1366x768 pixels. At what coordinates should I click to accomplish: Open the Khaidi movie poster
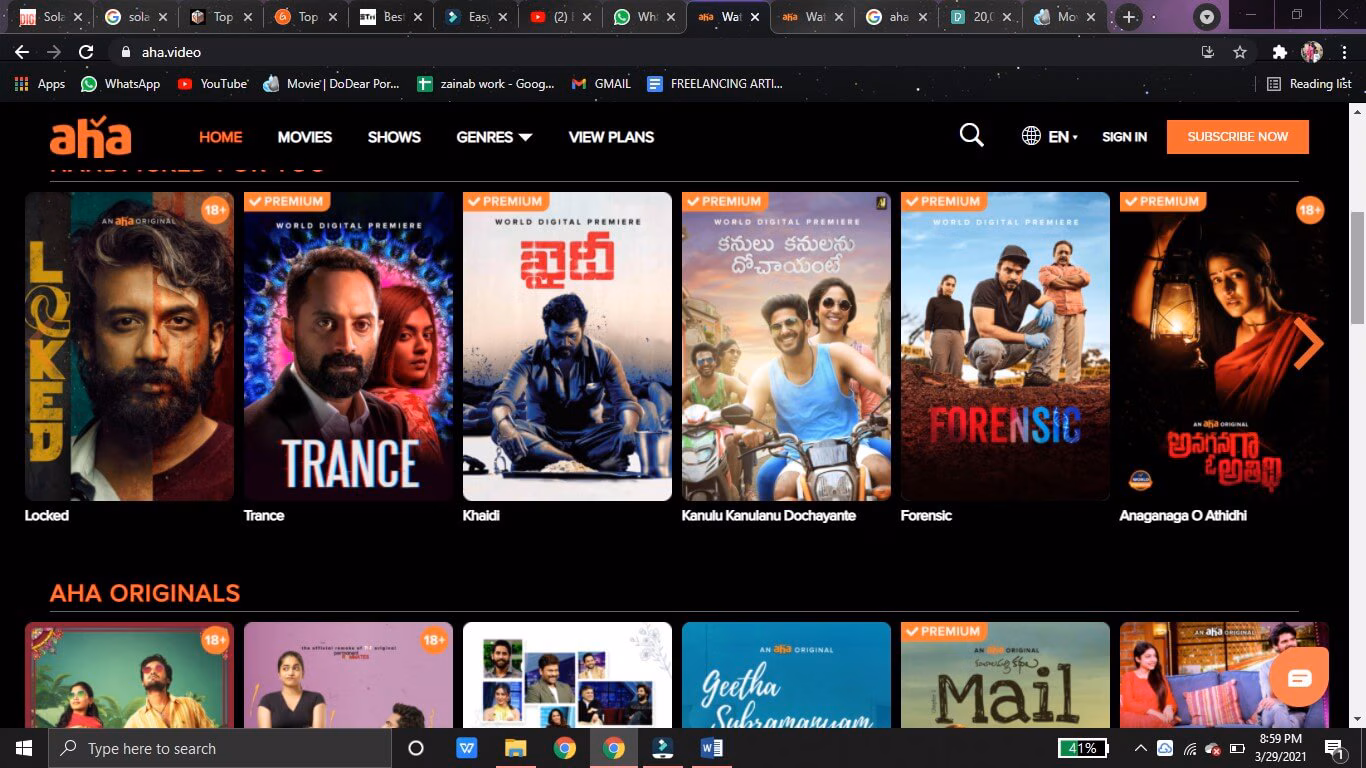[567, 346]
